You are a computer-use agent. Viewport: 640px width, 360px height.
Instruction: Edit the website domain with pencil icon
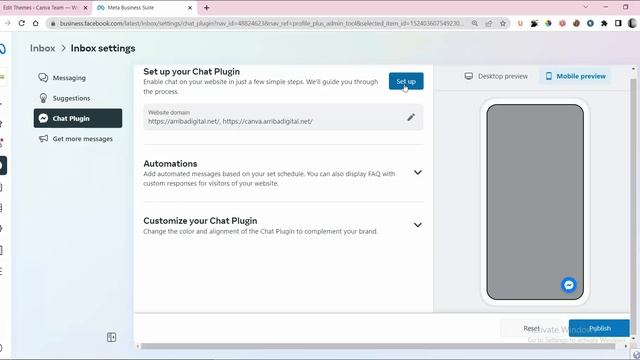(x=411, y=118)
